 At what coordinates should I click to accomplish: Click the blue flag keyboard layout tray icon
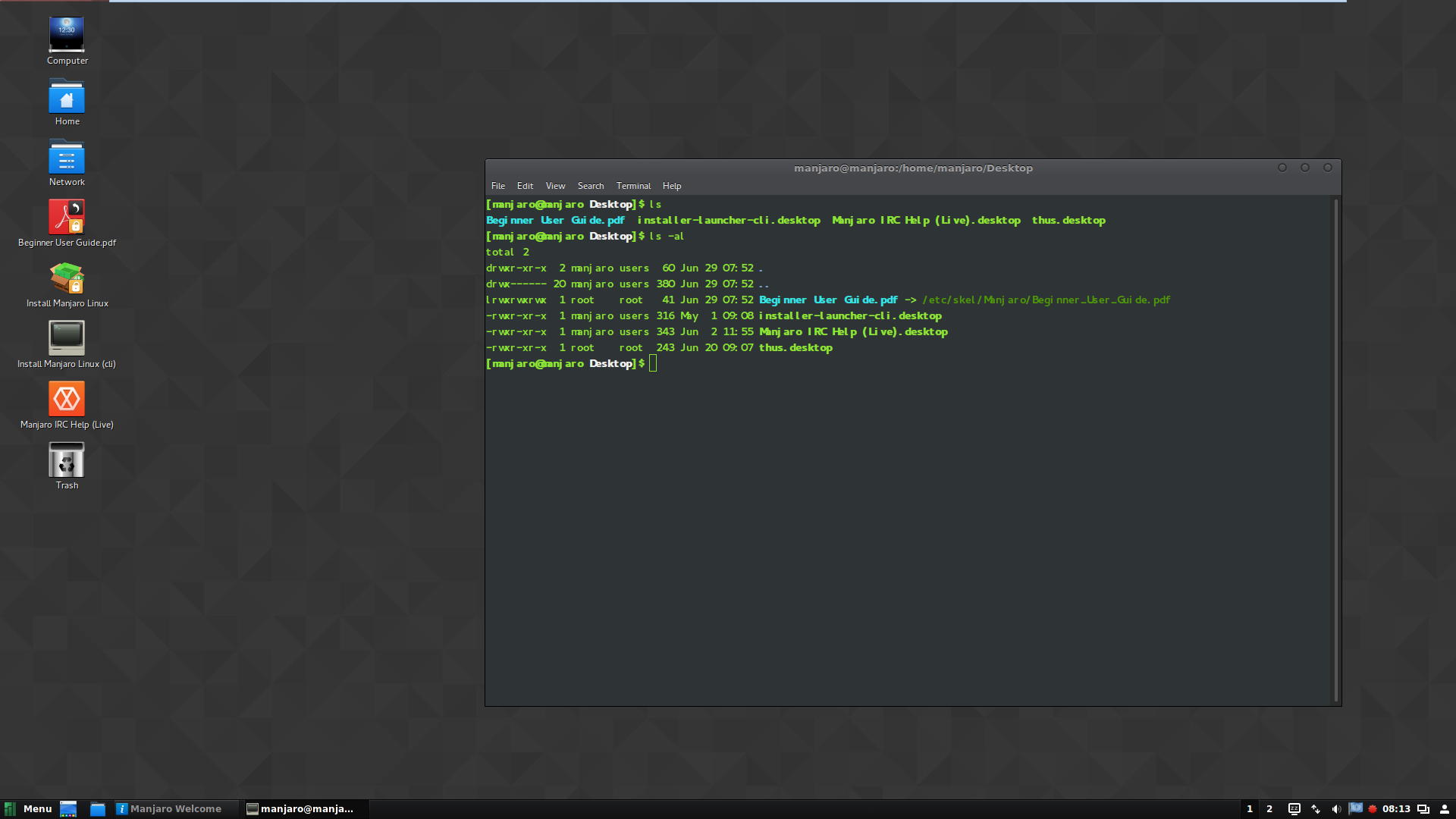[1356, 808]
